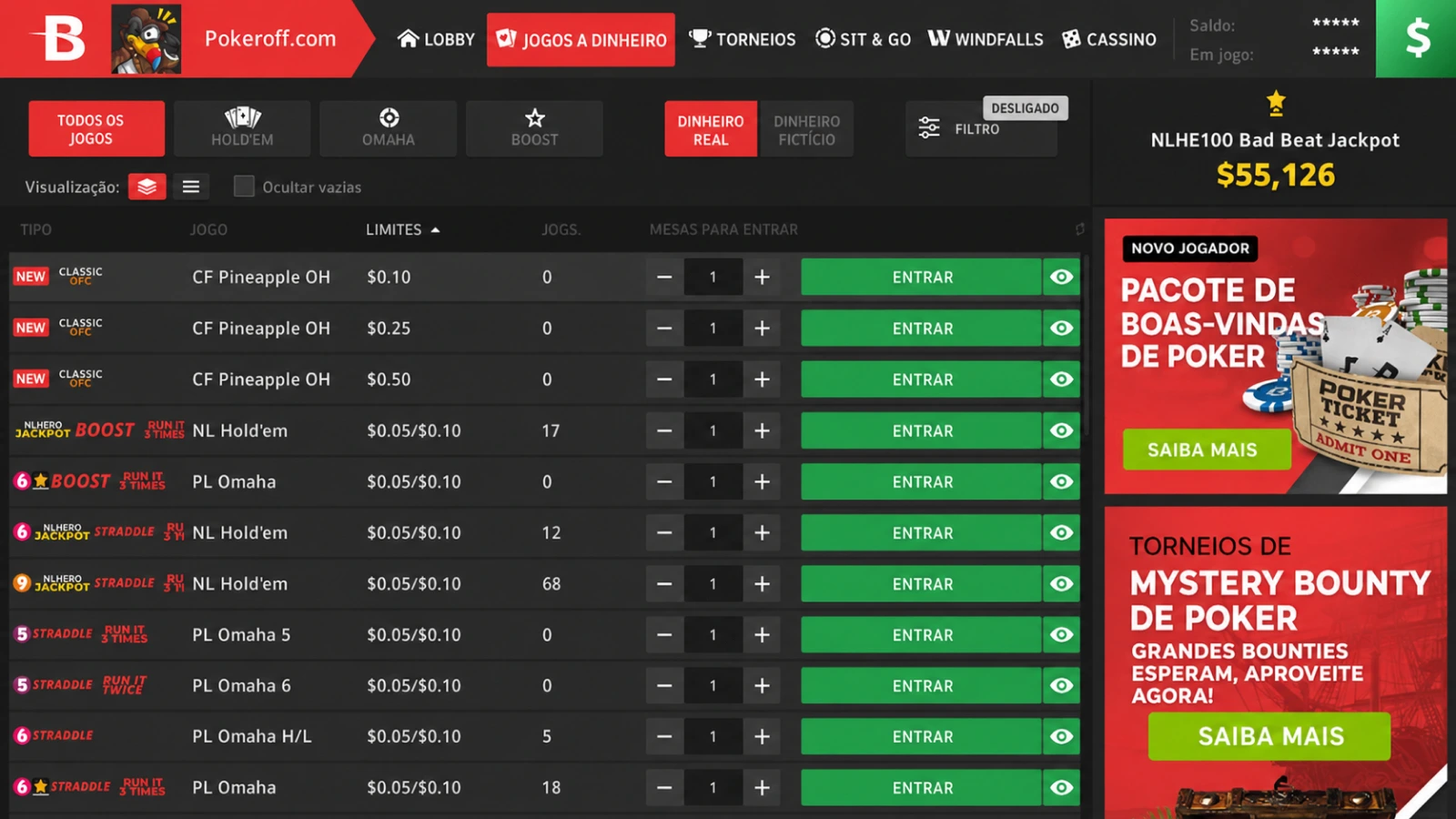Increase tables for $0.10 Pineapple OH
This screenshot has height=819, width=1456.
coord(763,277)
